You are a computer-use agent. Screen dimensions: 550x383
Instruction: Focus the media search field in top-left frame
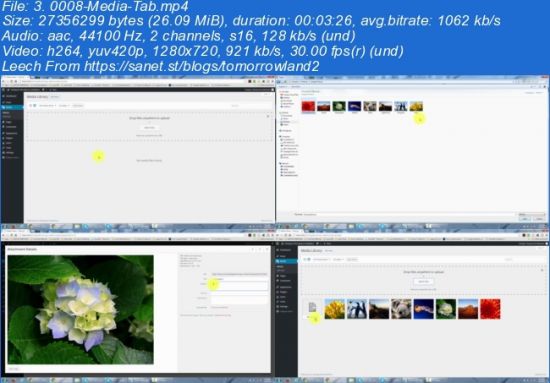pos(250,106)
